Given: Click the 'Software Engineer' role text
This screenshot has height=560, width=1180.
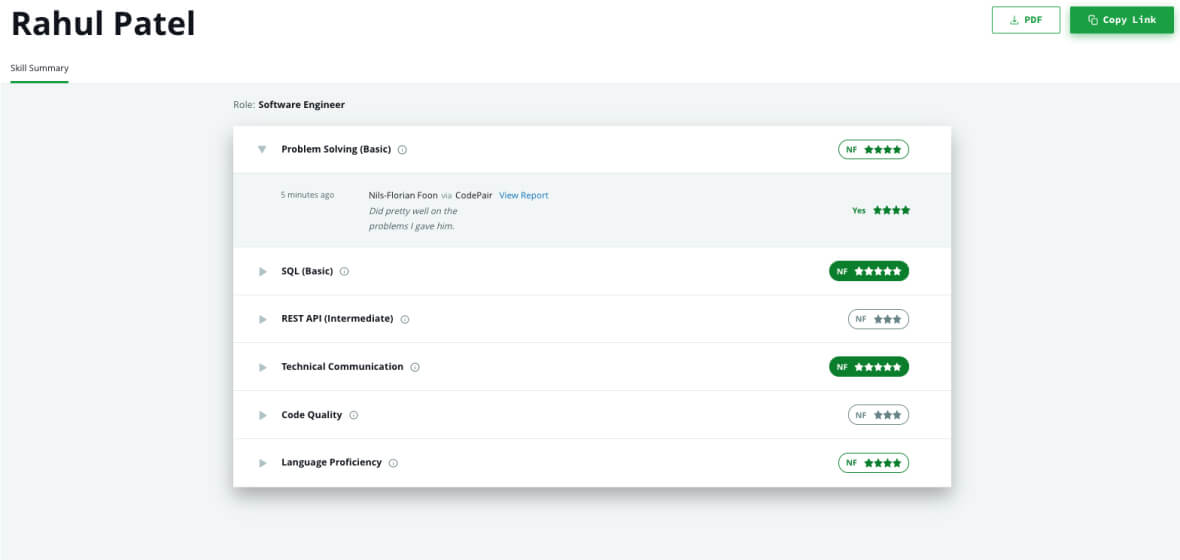Looking at the screenshot, I should (302, 105).
